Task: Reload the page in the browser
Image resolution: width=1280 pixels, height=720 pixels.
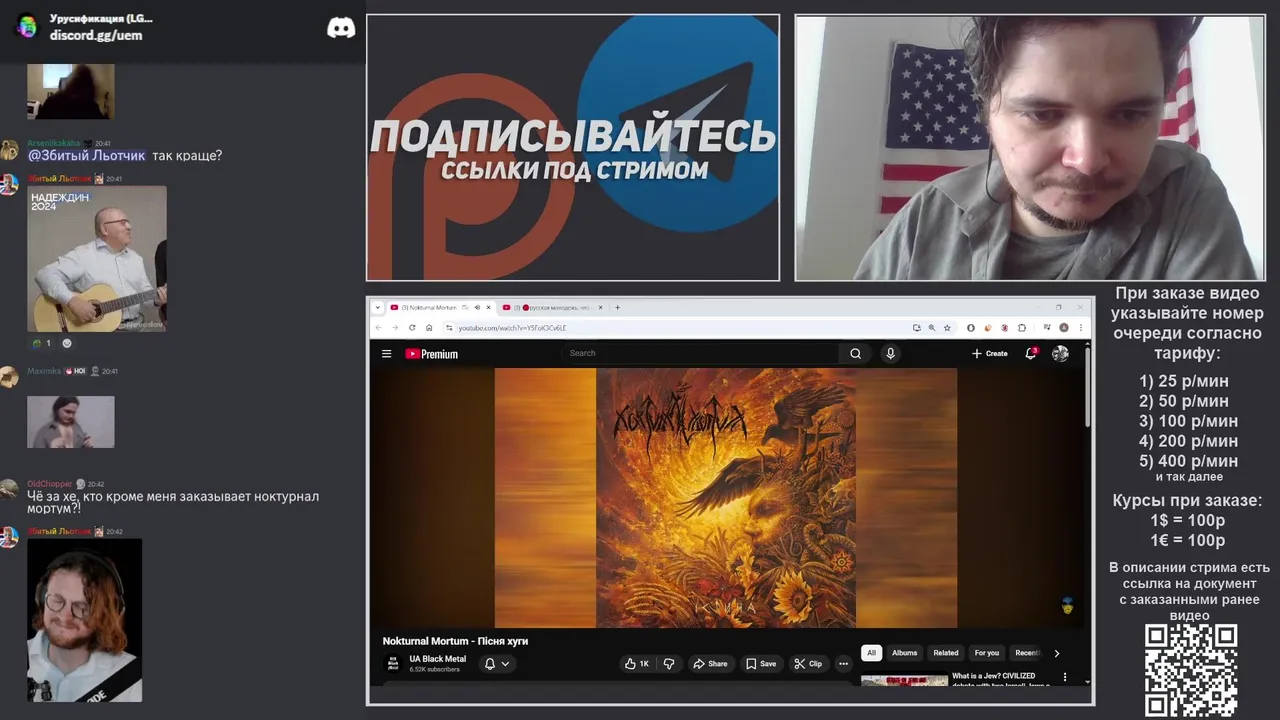Action: coord(412,327)
